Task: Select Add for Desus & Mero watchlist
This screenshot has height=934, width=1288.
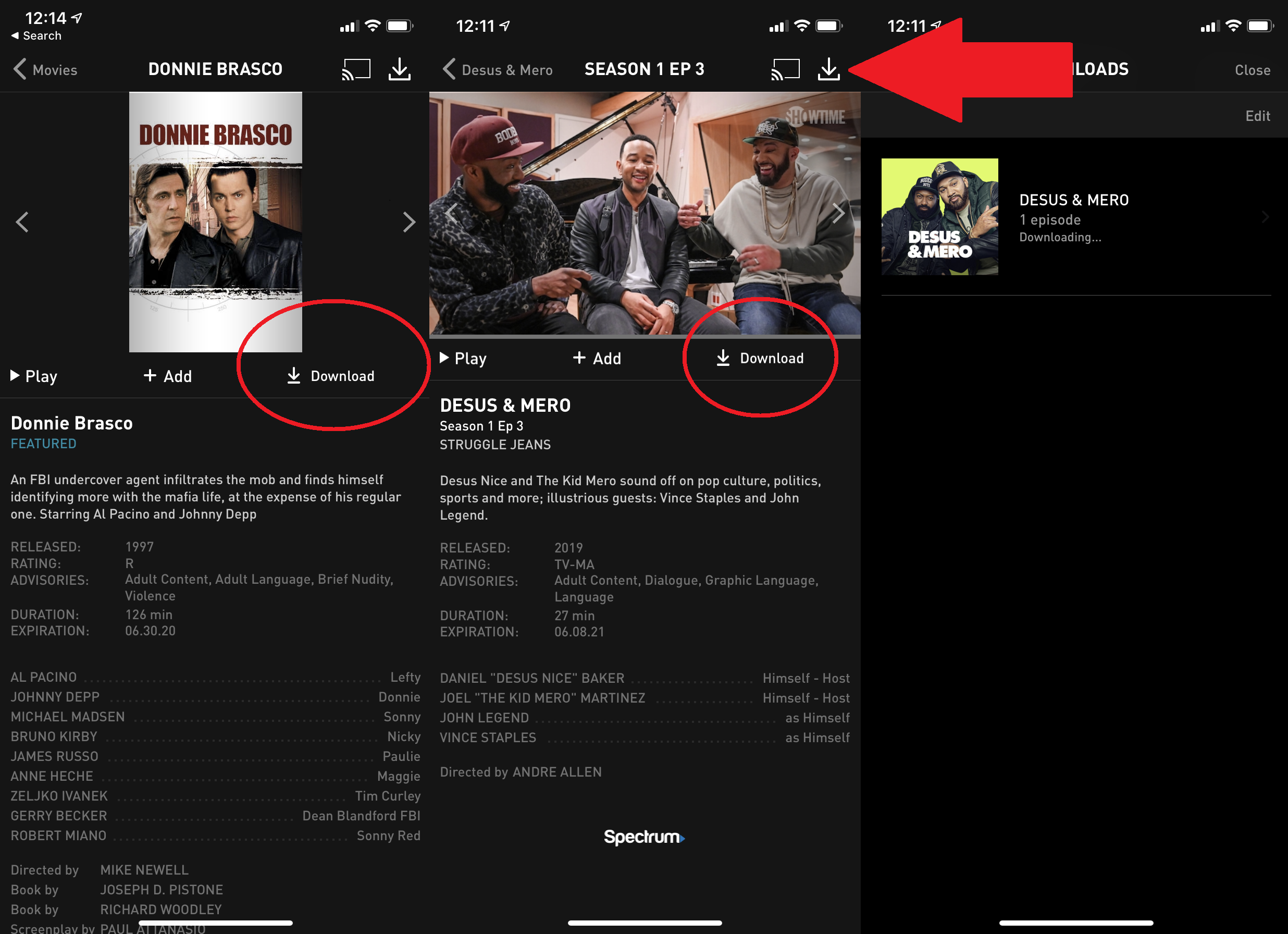Action: [x=596, y=358]
